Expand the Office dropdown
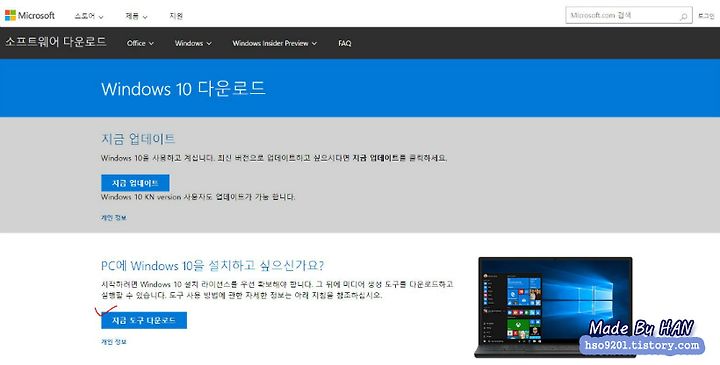The width and height of the screenshot is (720, 365). tap(140, 43)
